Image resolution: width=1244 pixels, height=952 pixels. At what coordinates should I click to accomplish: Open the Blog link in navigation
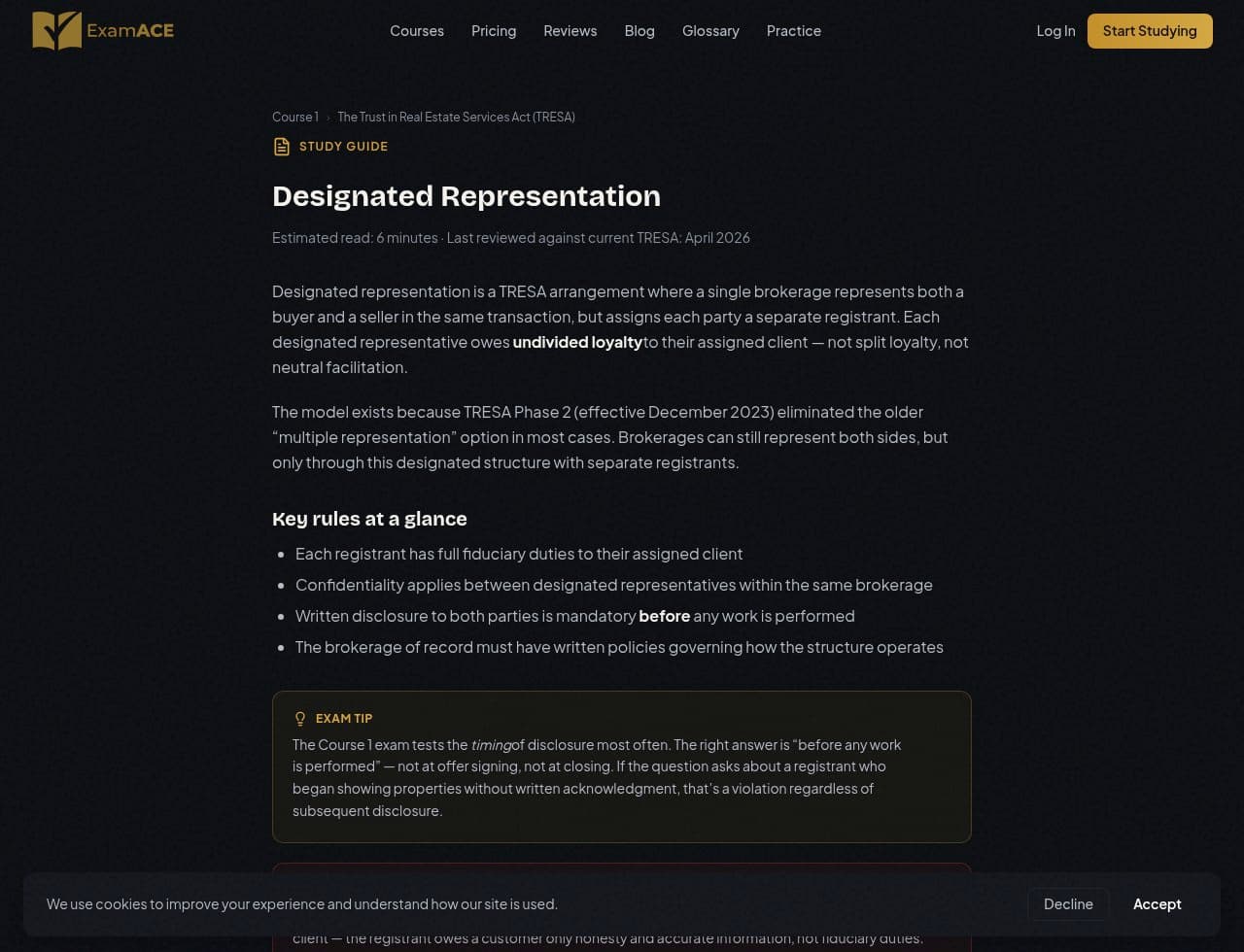point(639,31)
